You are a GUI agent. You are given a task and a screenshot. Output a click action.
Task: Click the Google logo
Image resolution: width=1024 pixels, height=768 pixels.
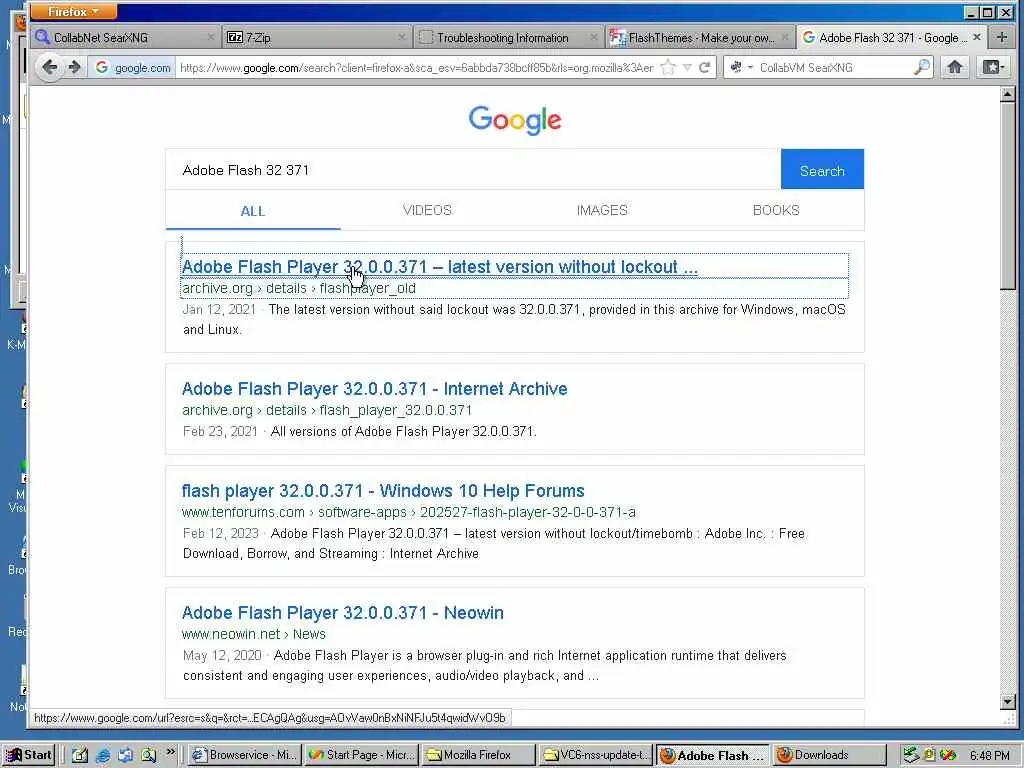[x=515, y=120]
